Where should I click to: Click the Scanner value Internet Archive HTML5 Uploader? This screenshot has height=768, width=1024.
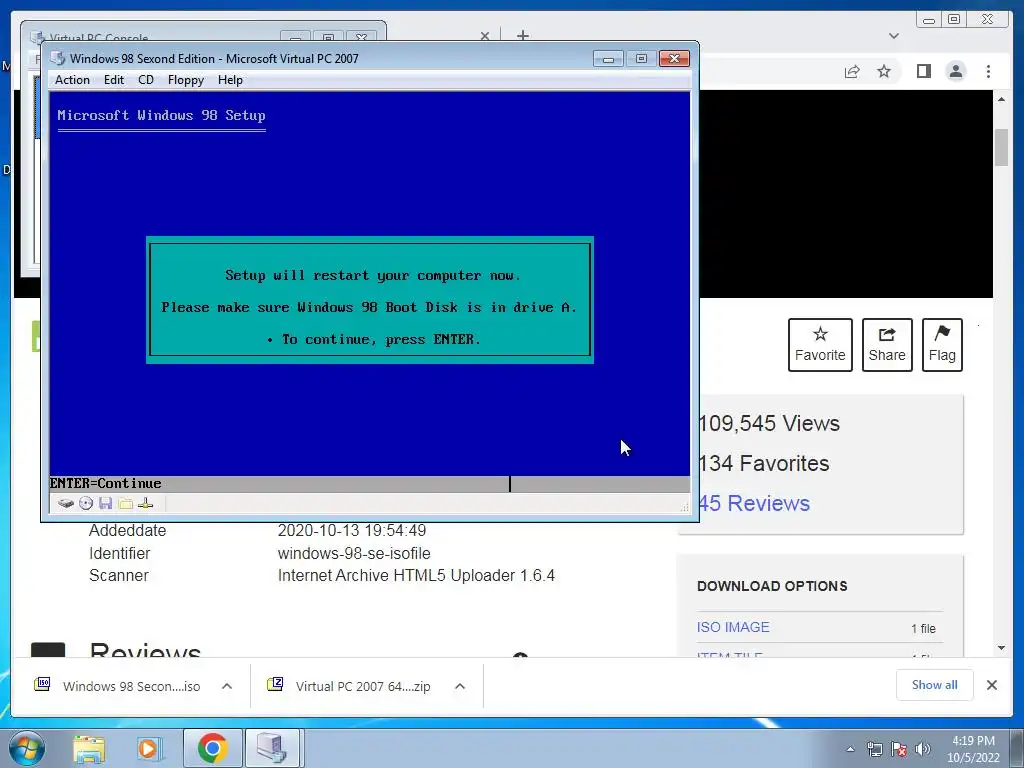point(416,575)
